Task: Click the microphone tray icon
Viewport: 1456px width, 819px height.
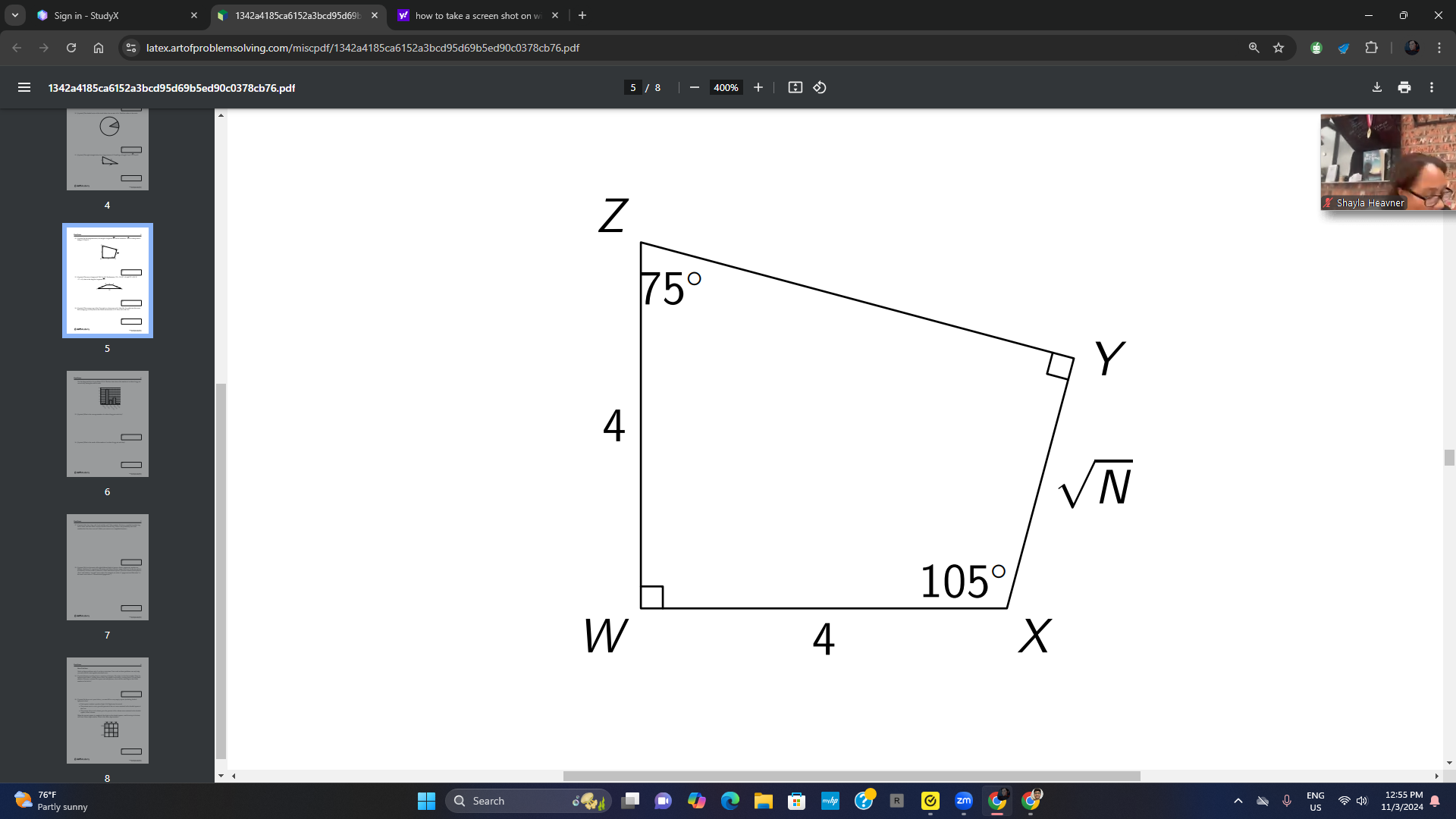Action: click(1287, 801)
